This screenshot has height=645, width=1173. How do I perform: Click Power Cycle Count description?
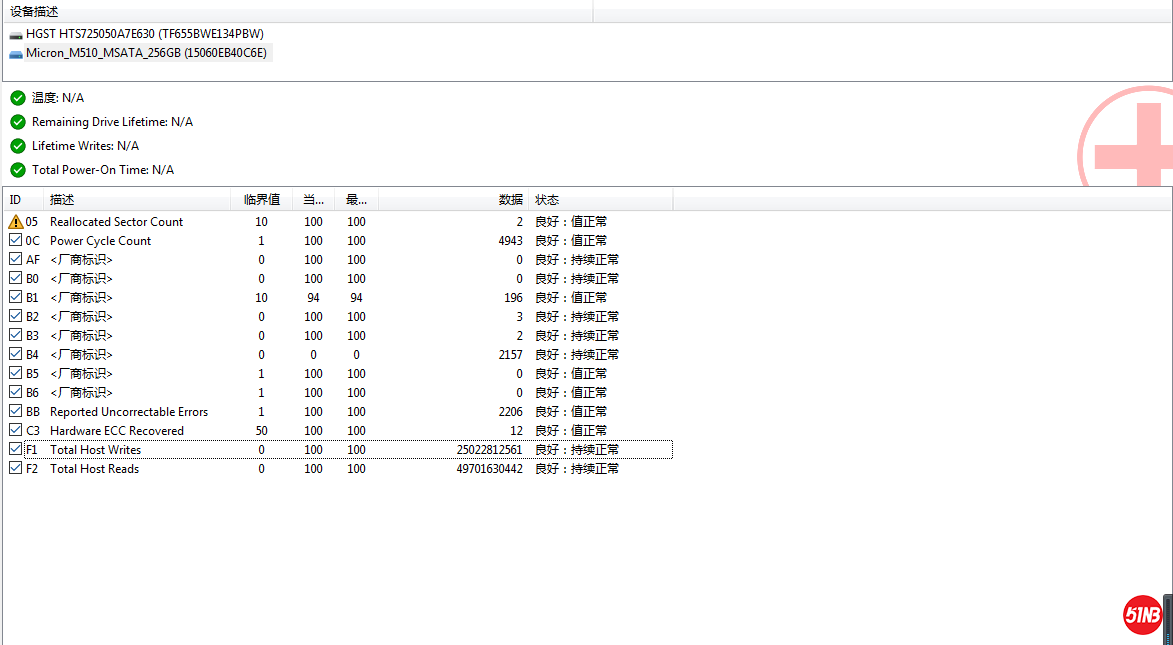point(100,241)
